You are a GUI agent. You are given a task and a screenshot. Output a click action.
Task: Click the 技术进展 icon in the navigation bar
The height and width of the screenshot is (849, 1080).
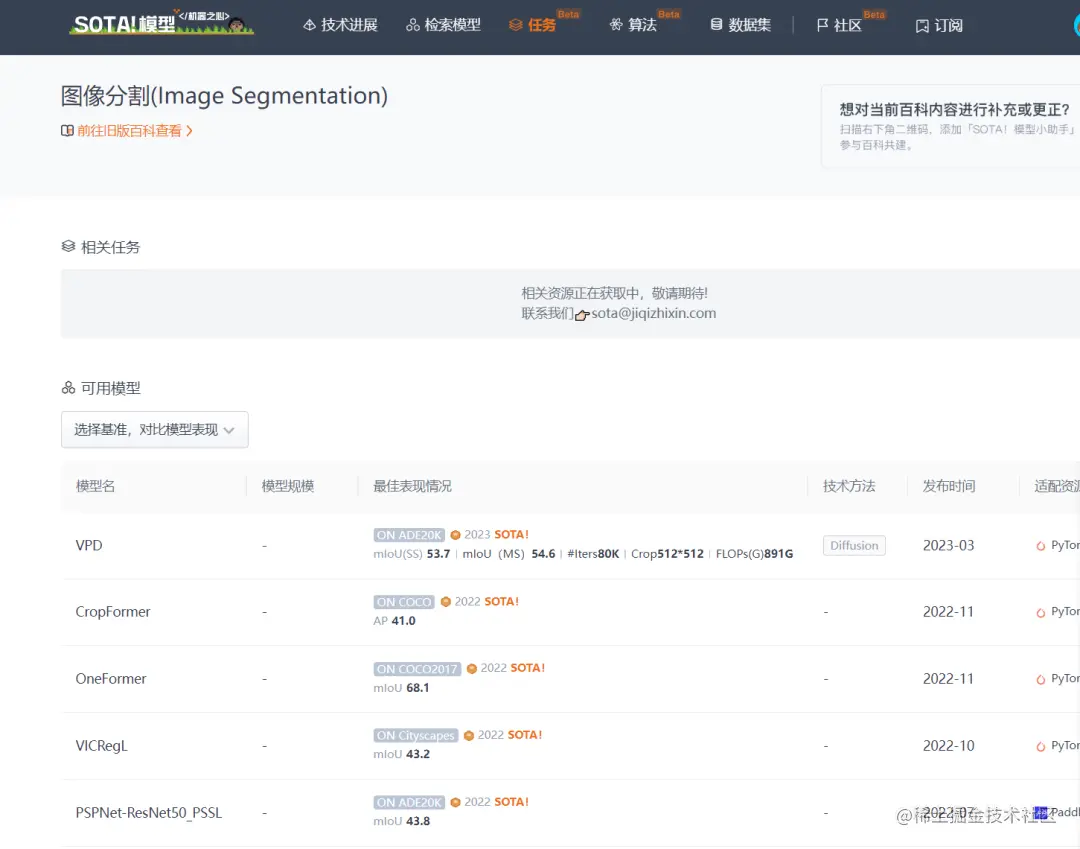(309, 24)
